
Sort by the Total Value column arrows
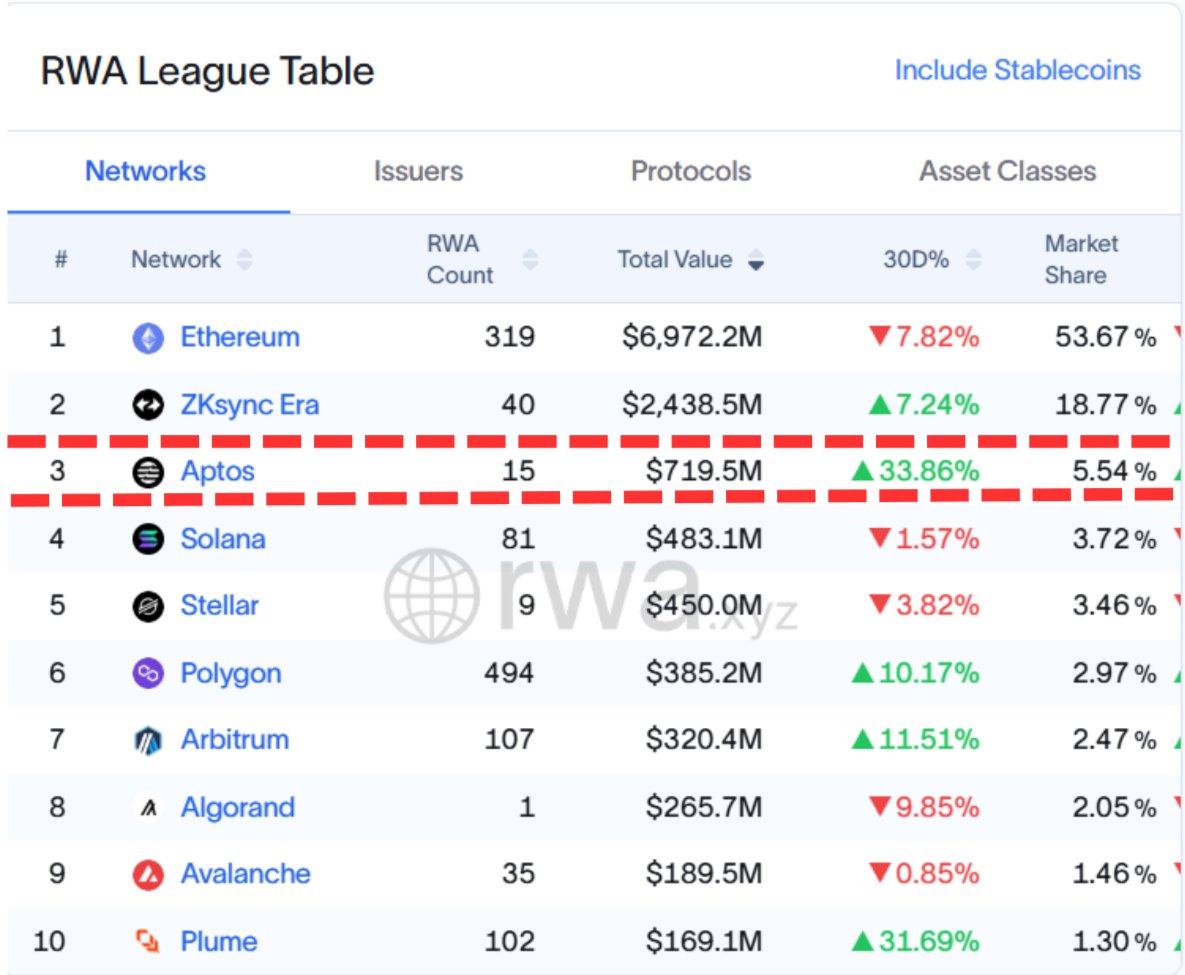[x=756, y=260]
